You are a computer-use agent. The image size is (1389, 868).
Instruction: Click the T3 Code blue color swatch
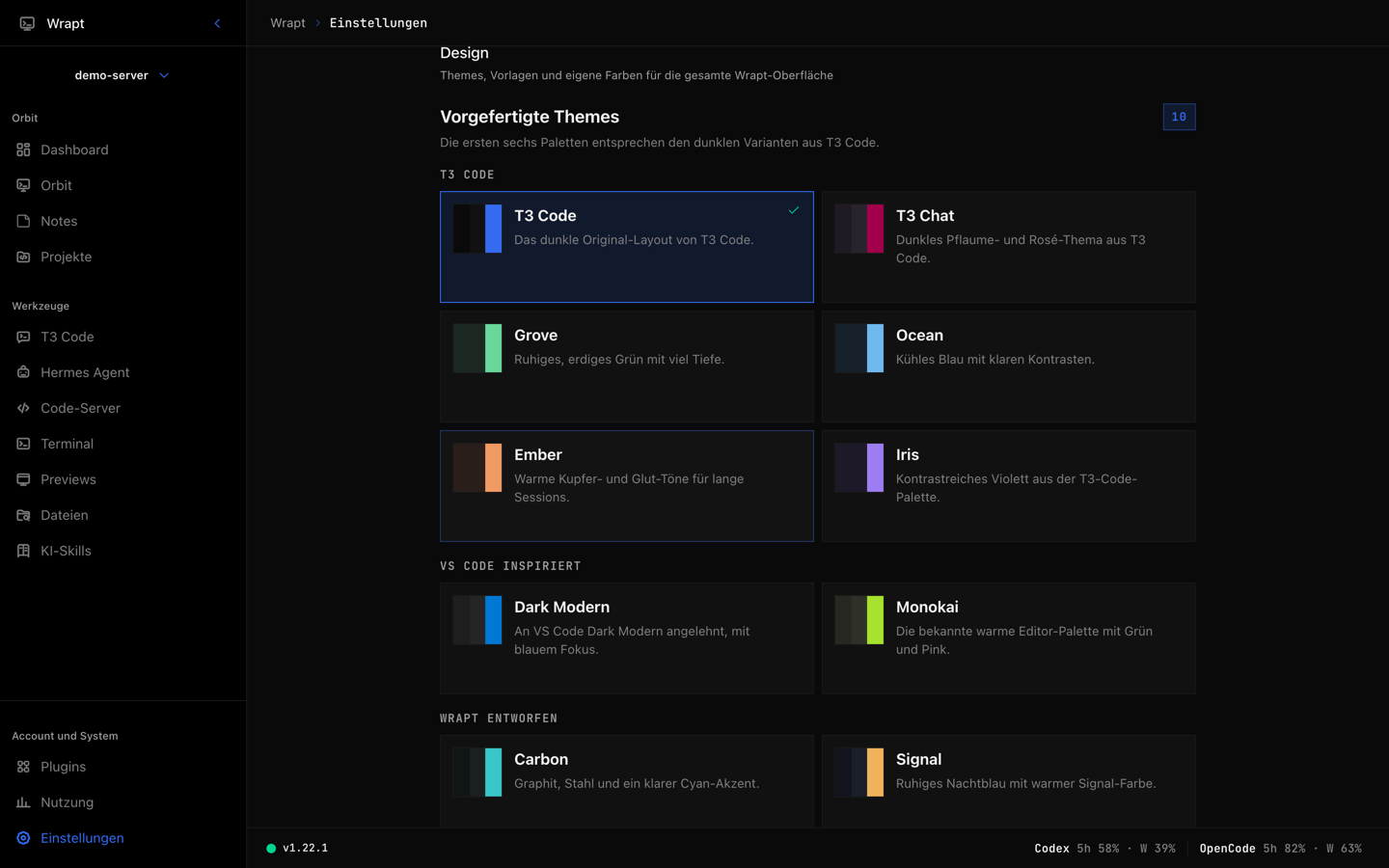(x=494, y=229)
